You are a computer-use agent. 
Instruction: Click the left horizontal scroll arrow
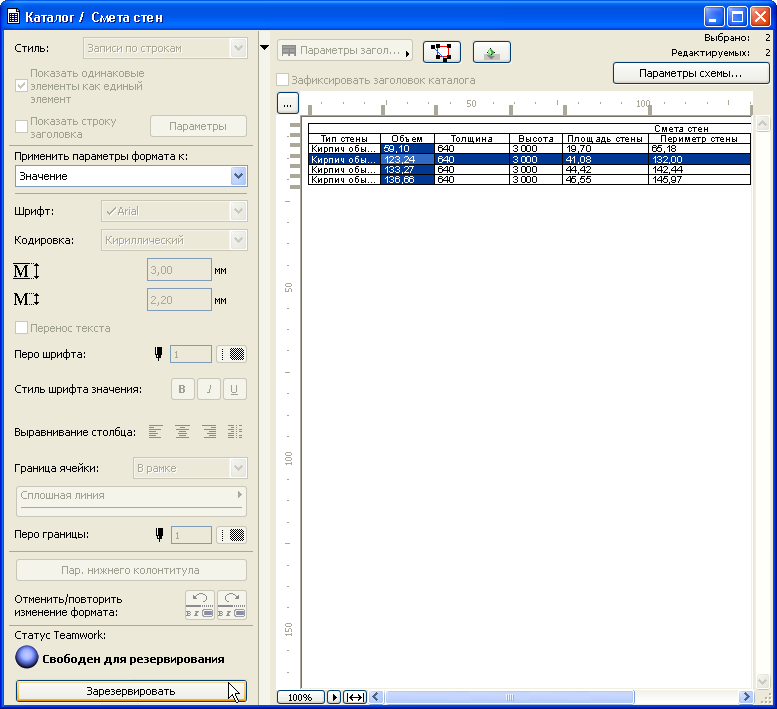(x=376, y=697)
